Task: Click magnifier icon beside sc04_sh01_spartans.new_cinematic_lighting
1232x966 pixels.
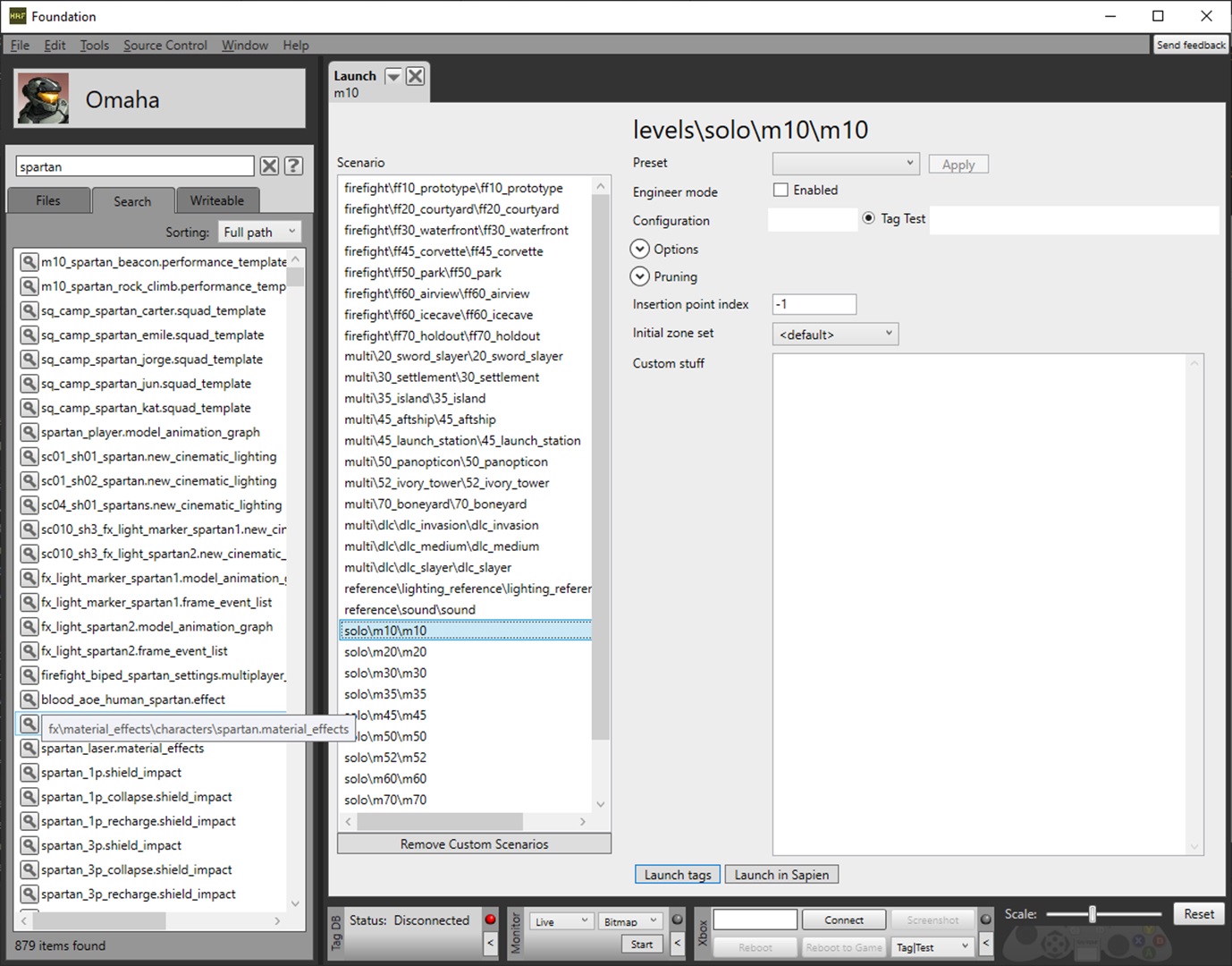Action: 29,504
